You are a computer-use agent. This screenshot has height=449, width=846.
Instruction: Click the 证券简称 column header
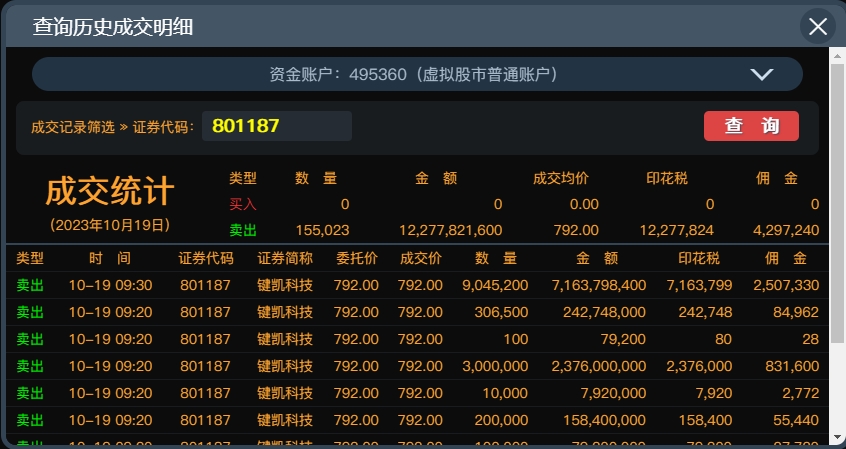click(x=285, y=258)
